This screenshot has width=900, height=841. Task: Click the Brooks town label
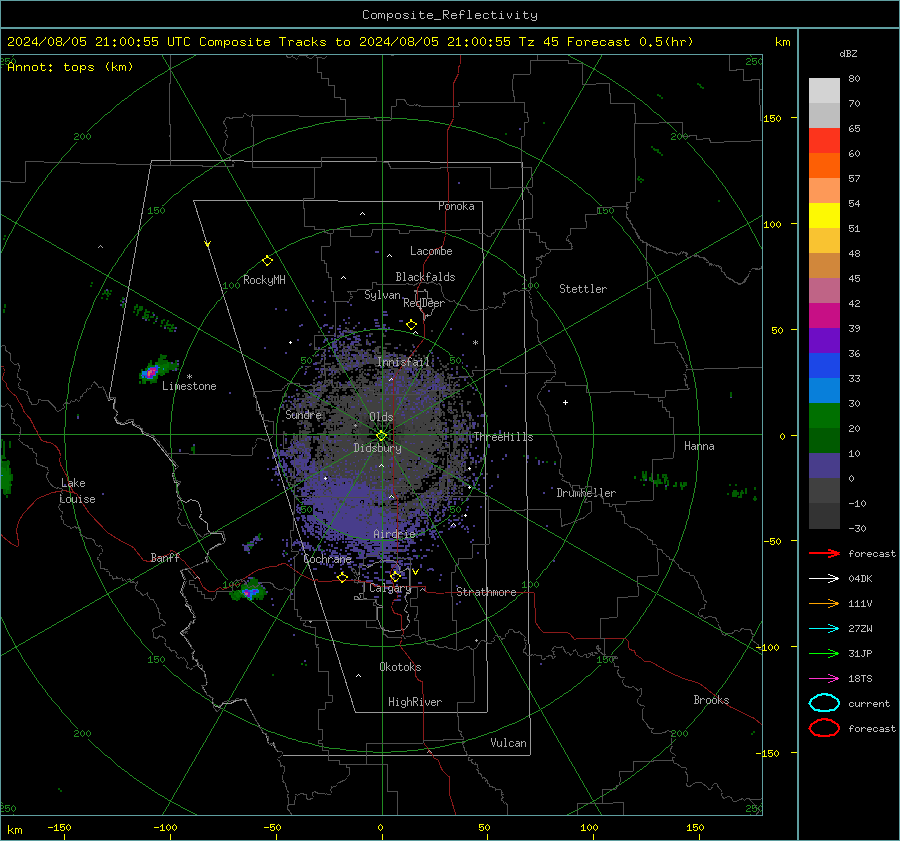click(711, 700)
